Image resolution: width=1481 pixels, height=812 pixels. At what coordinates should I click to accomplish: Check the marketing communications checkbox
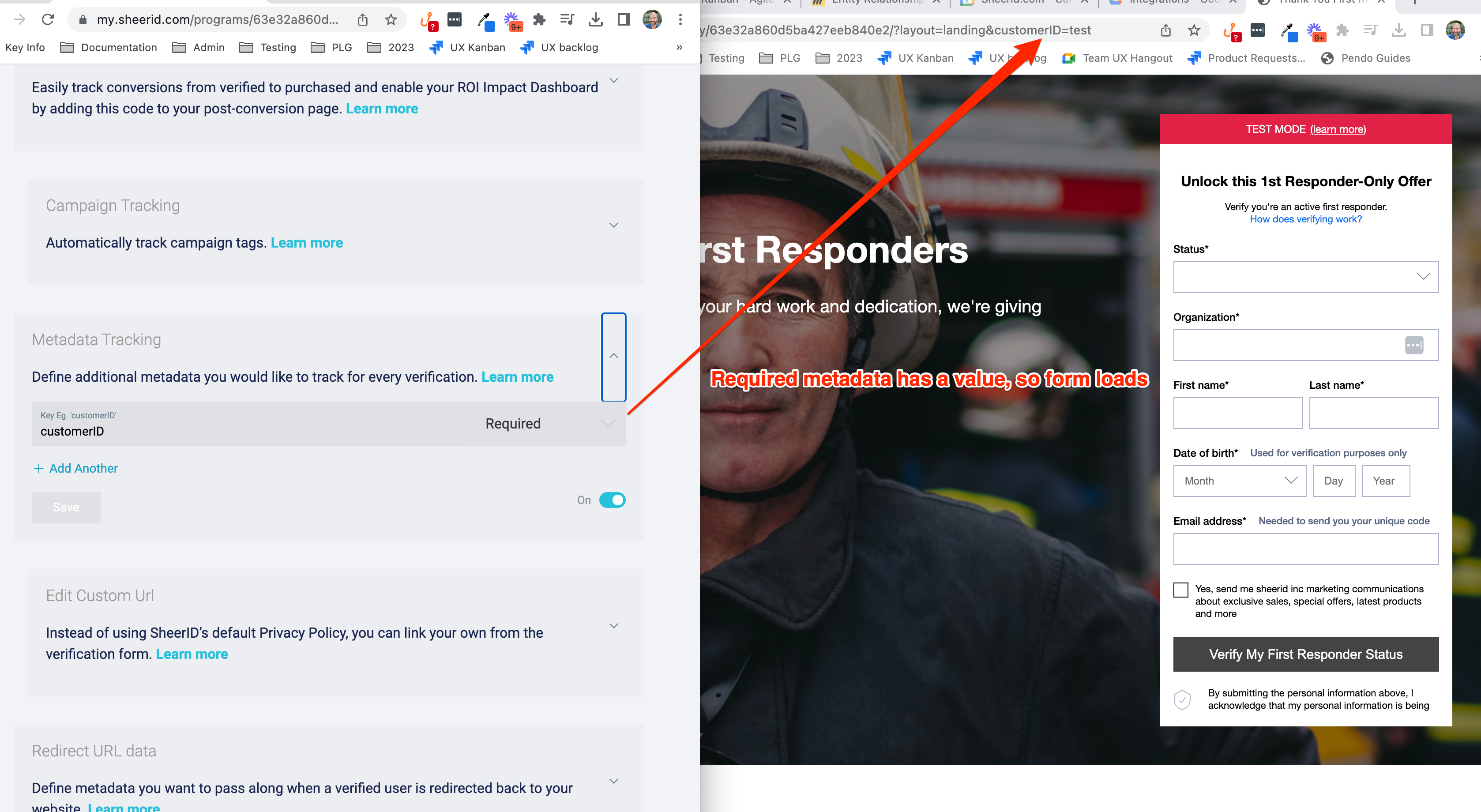pyautogui.click(x=1181, y=590)
